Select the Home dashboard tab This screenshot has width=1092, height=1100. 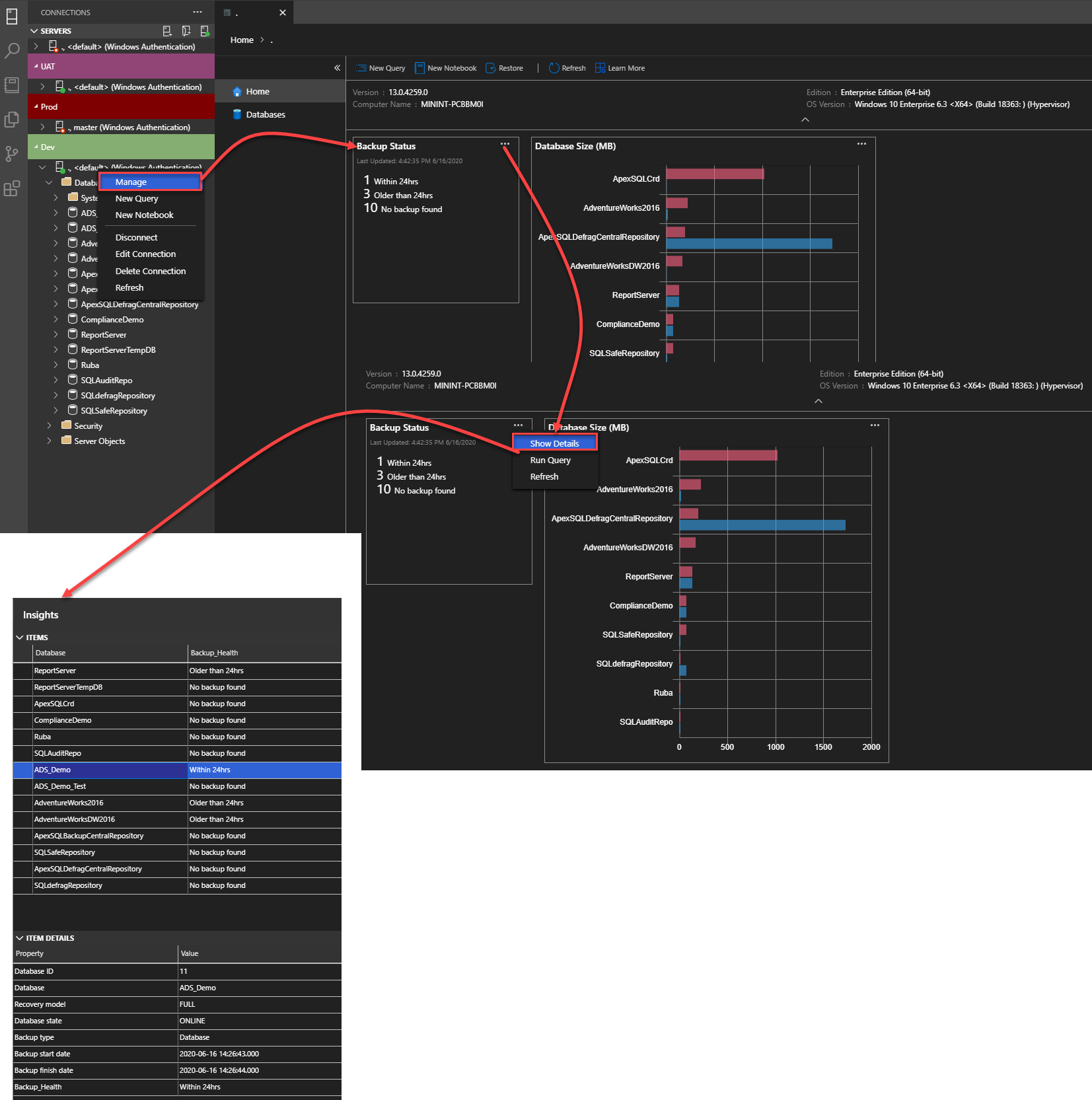(x=280, y=92)
